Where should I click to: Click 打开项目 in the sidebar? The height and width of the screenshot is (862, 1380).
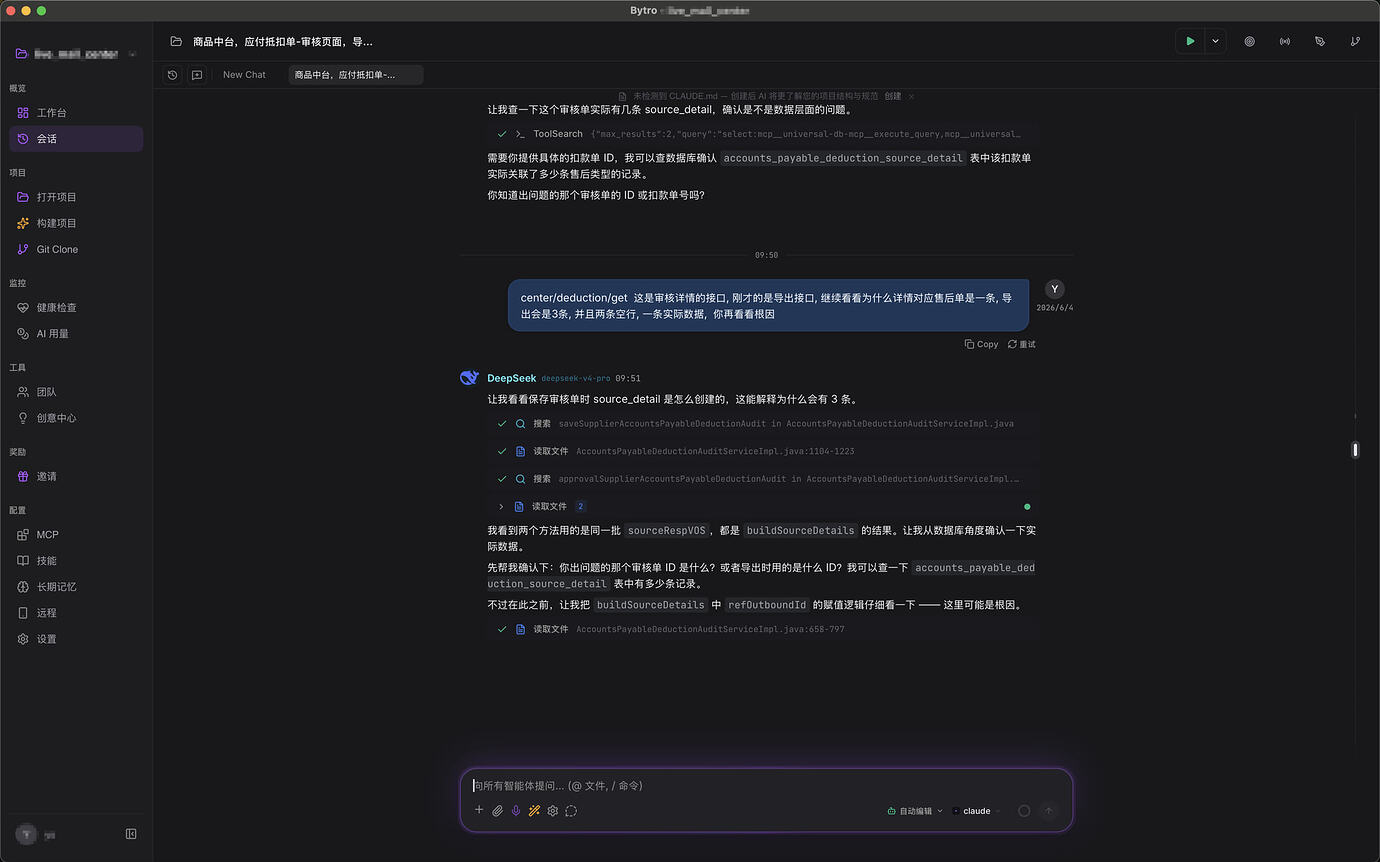coord(76,197)
